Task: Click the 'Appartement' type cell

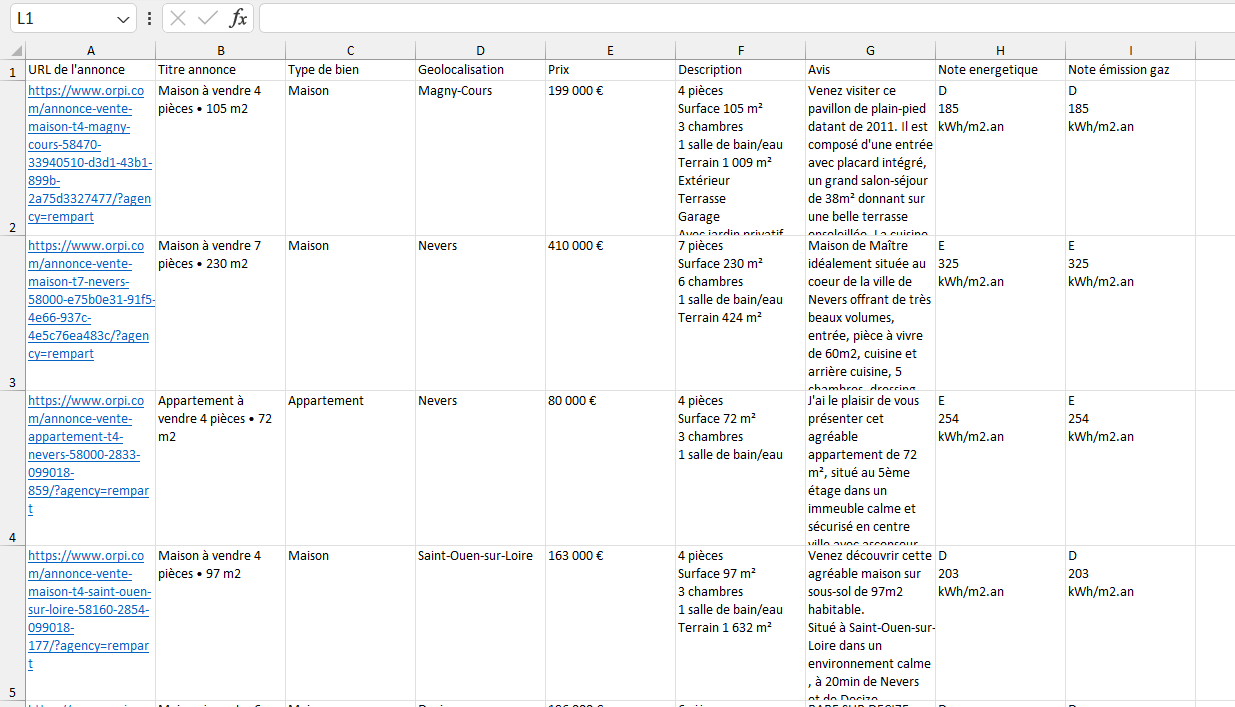Action: (351, 468)
